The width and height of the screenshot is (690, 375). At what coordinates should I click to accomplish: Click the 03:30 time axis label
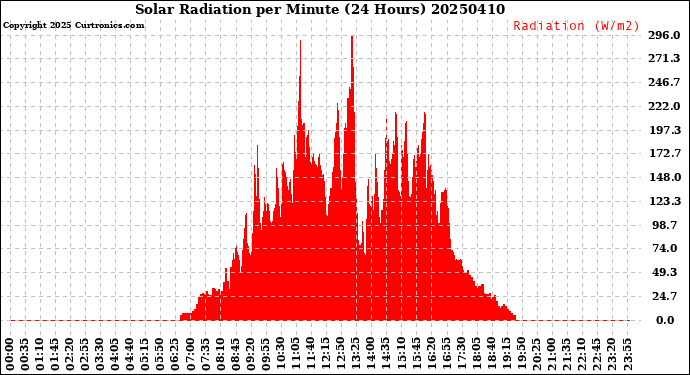click(100, 355)
